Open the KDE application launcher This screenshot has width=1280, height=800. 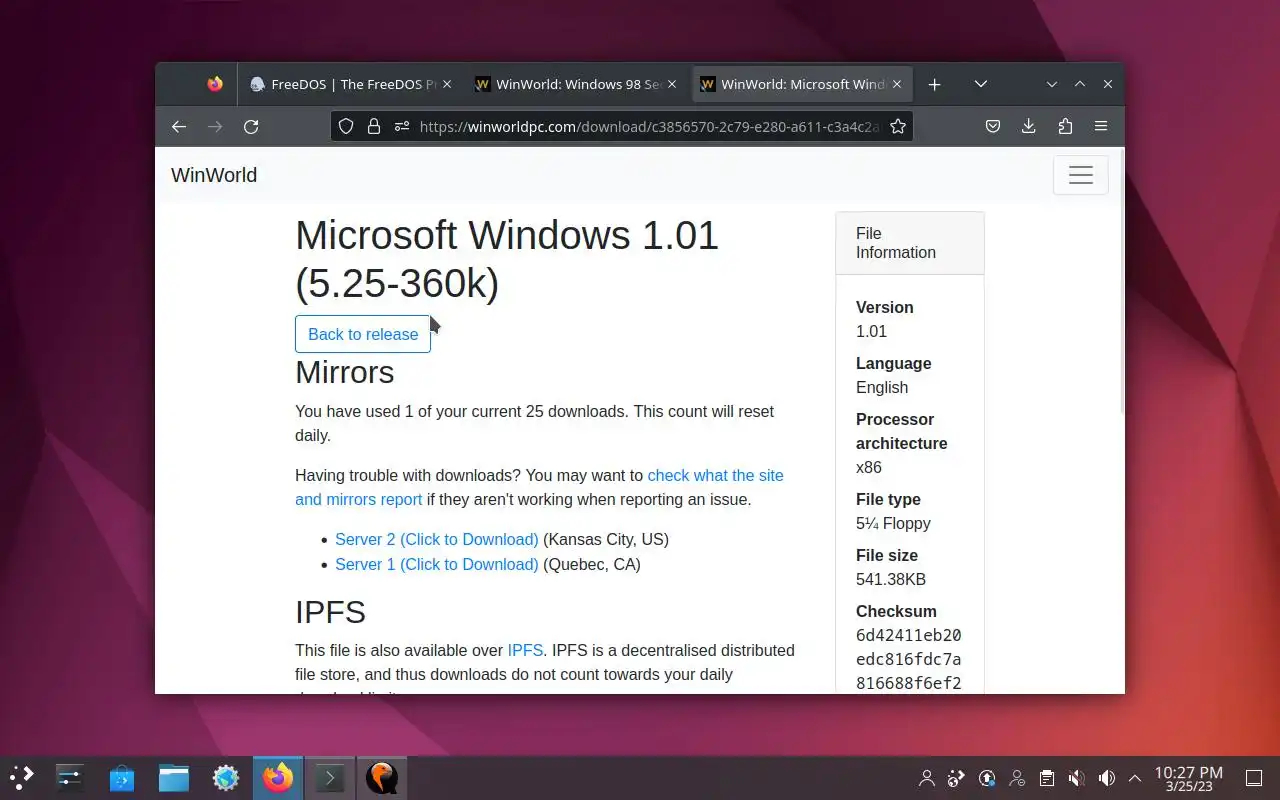tap(22, 777)
